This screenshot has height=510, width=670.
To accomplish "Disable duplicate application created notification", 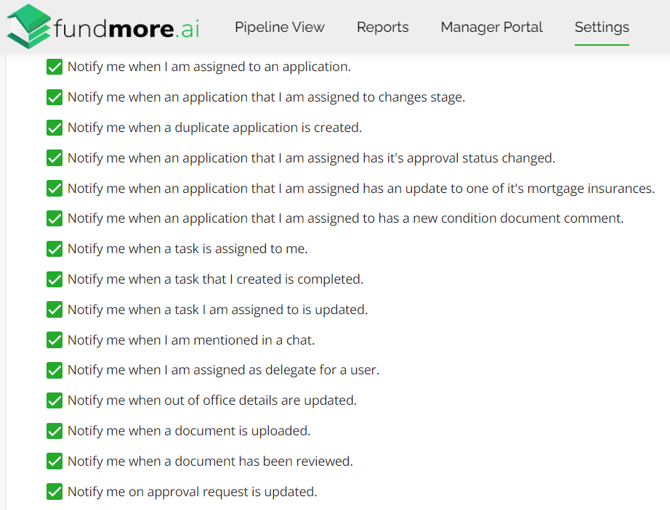I will 55,128.
